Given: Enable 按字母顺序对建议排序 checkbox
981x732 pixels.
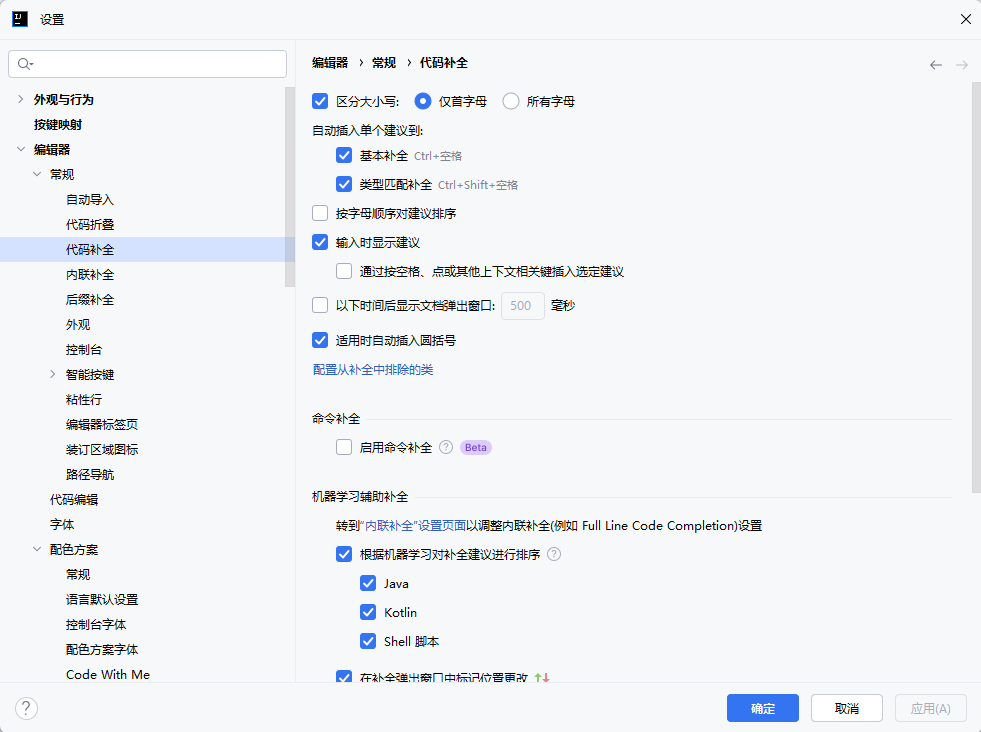Looking at the screenshot, I should tap(321, 213).
